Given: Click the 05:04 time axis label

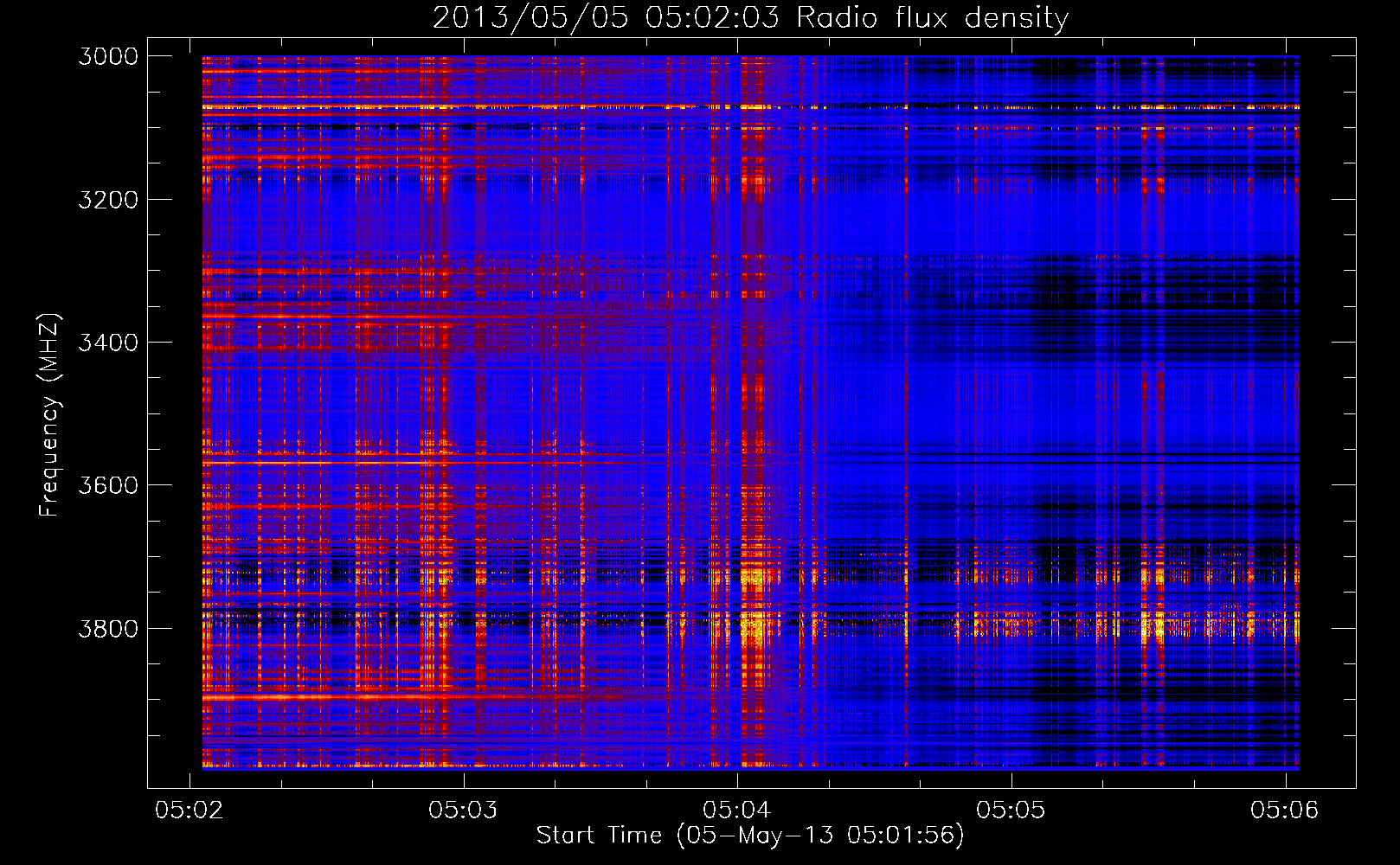Looking at the screenshot, I should coord(737,810).
